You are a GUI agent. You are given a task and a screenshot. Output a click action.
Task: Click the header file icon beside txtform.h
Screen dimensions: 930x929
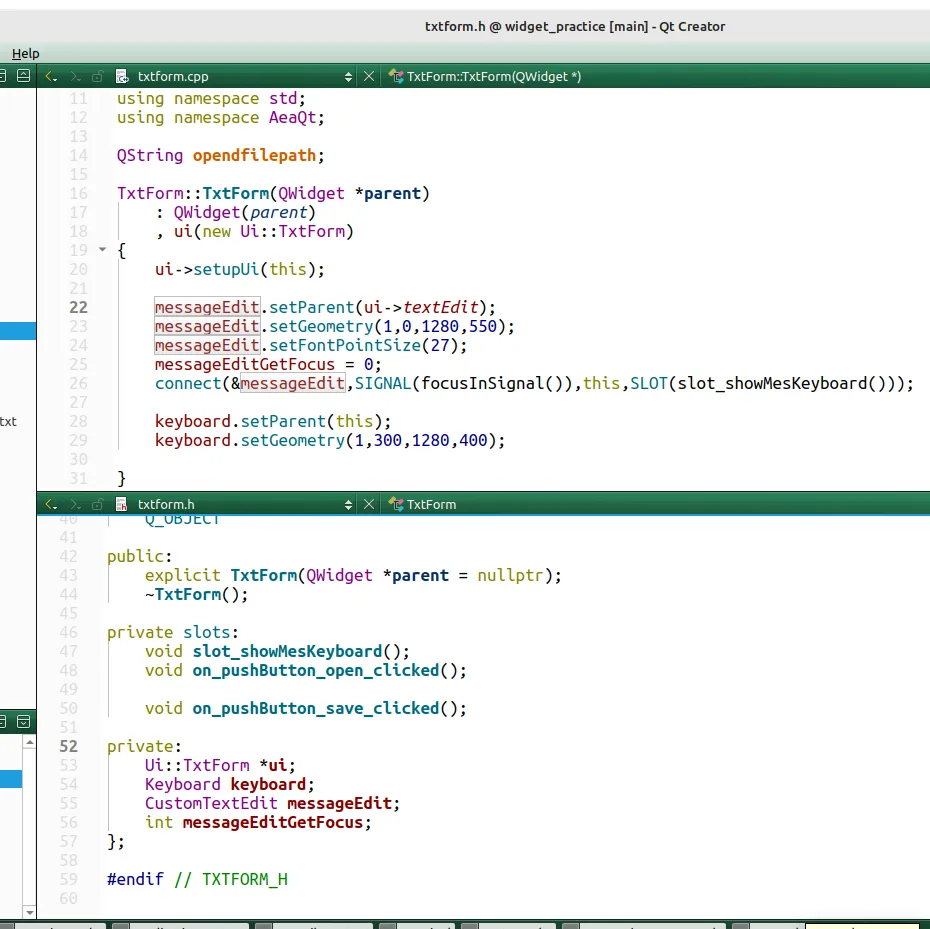pos(122,504)
